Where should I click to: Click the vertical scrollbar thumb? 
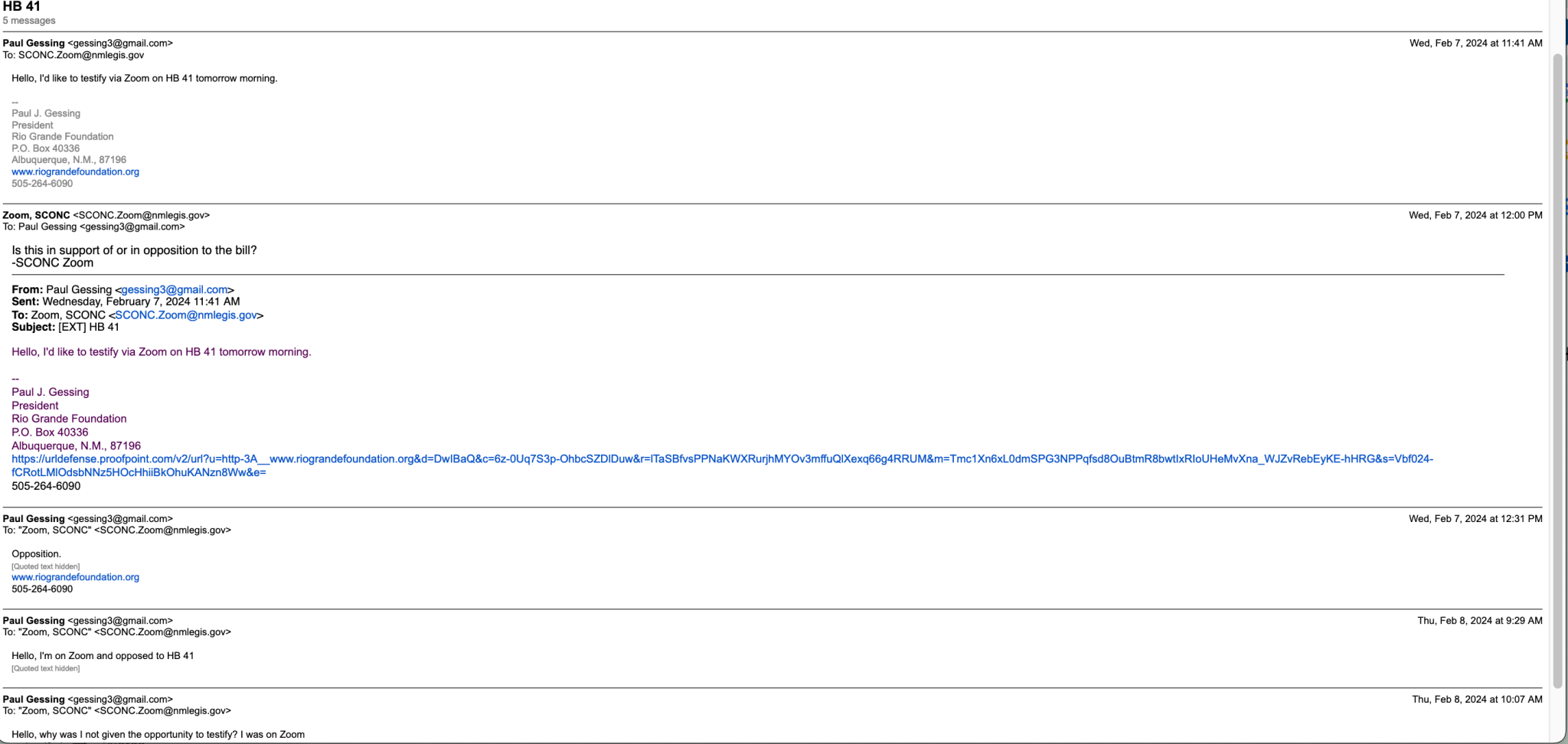pyautogui.click(x=1557, y=367)
